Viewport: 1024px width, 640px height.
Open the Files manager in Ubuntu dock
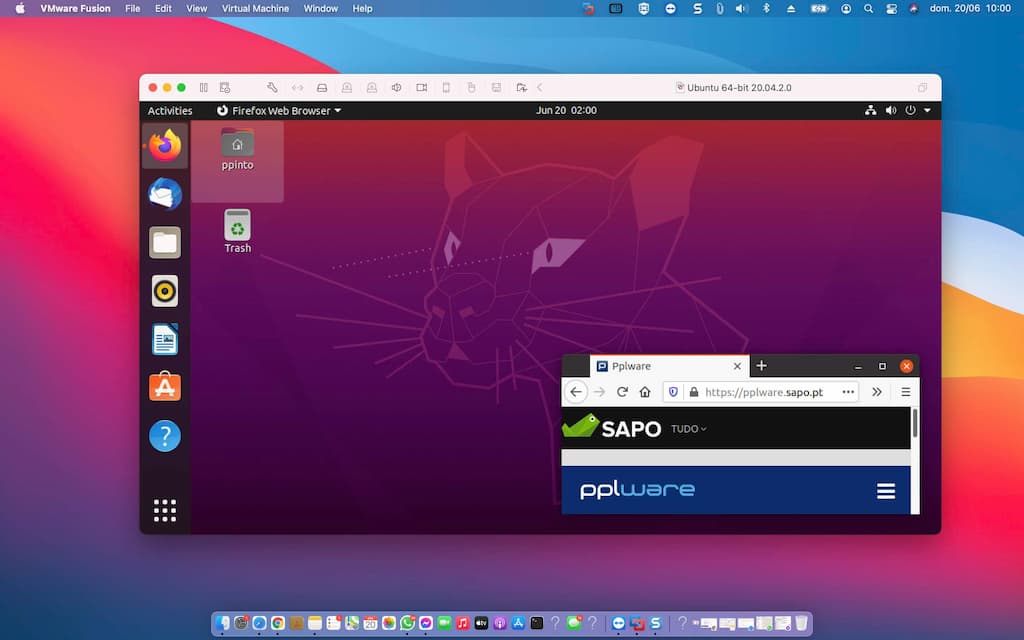165,243
